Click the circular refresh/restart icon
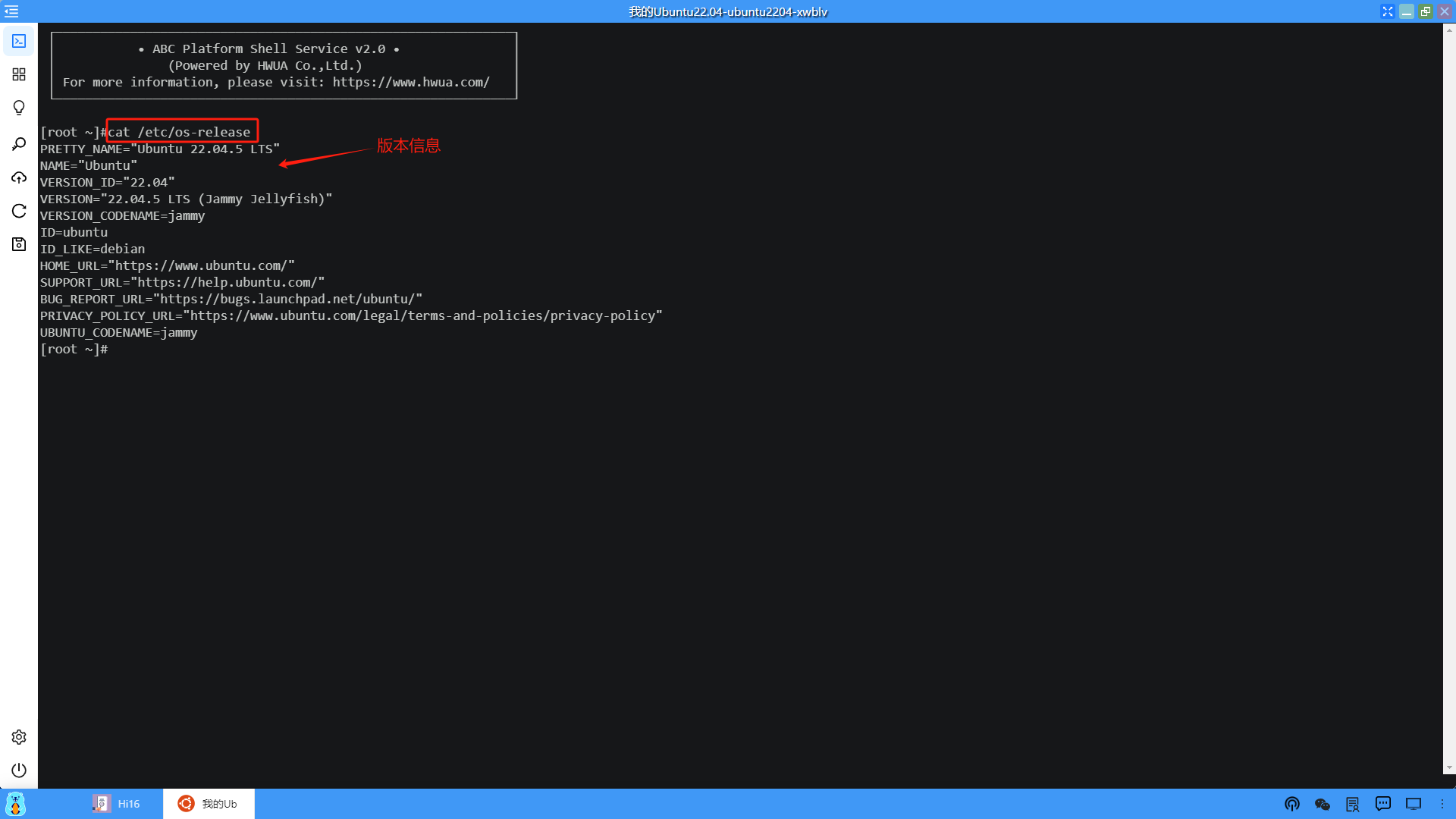Image resolution: width=1456 pixels, height=819 pixels. click(x=19, y=211)
